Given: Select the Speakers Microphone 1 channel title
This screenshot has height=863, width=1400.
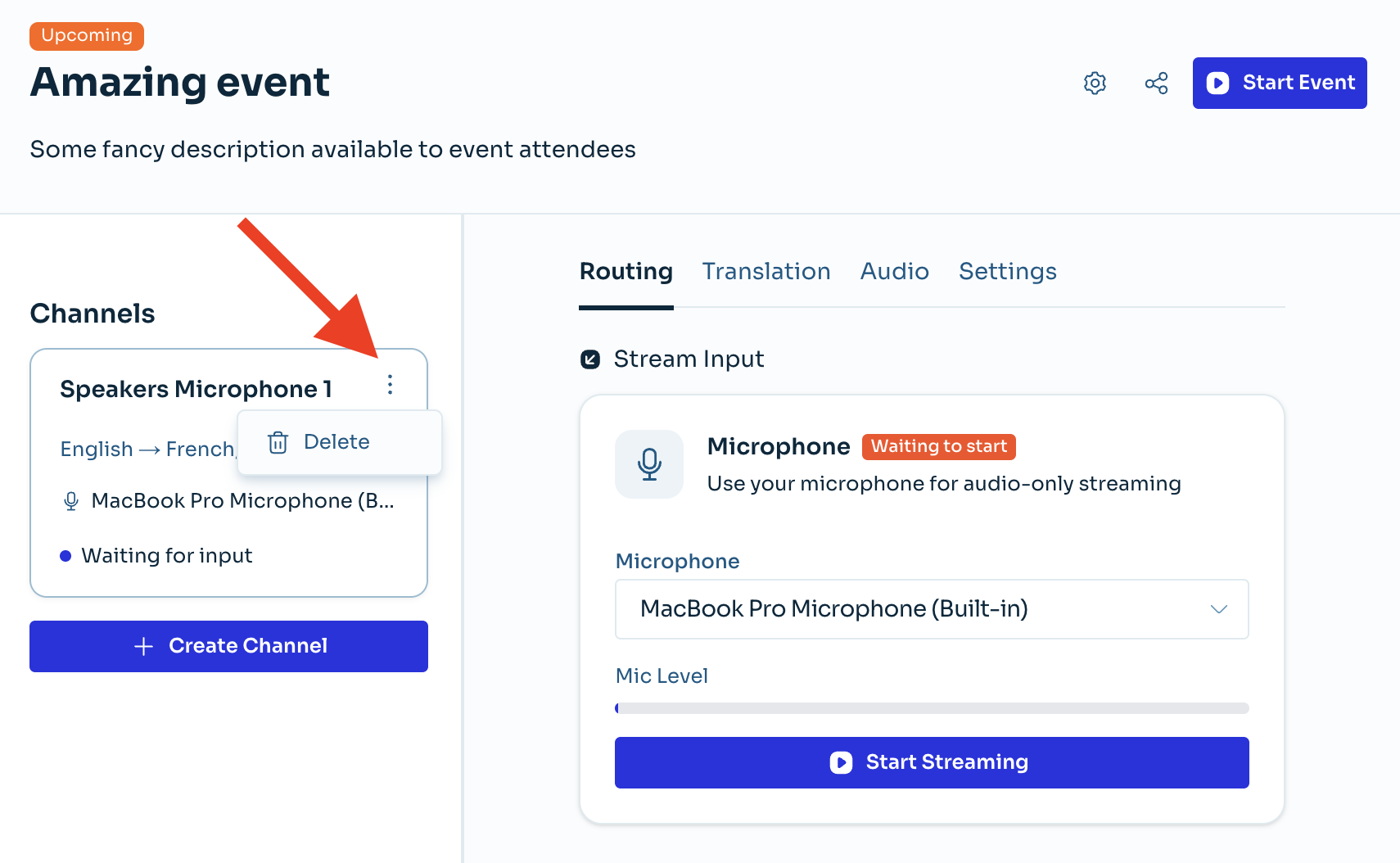Looking at the screenshot, I should pyautogui.click(x=196, y=389).
